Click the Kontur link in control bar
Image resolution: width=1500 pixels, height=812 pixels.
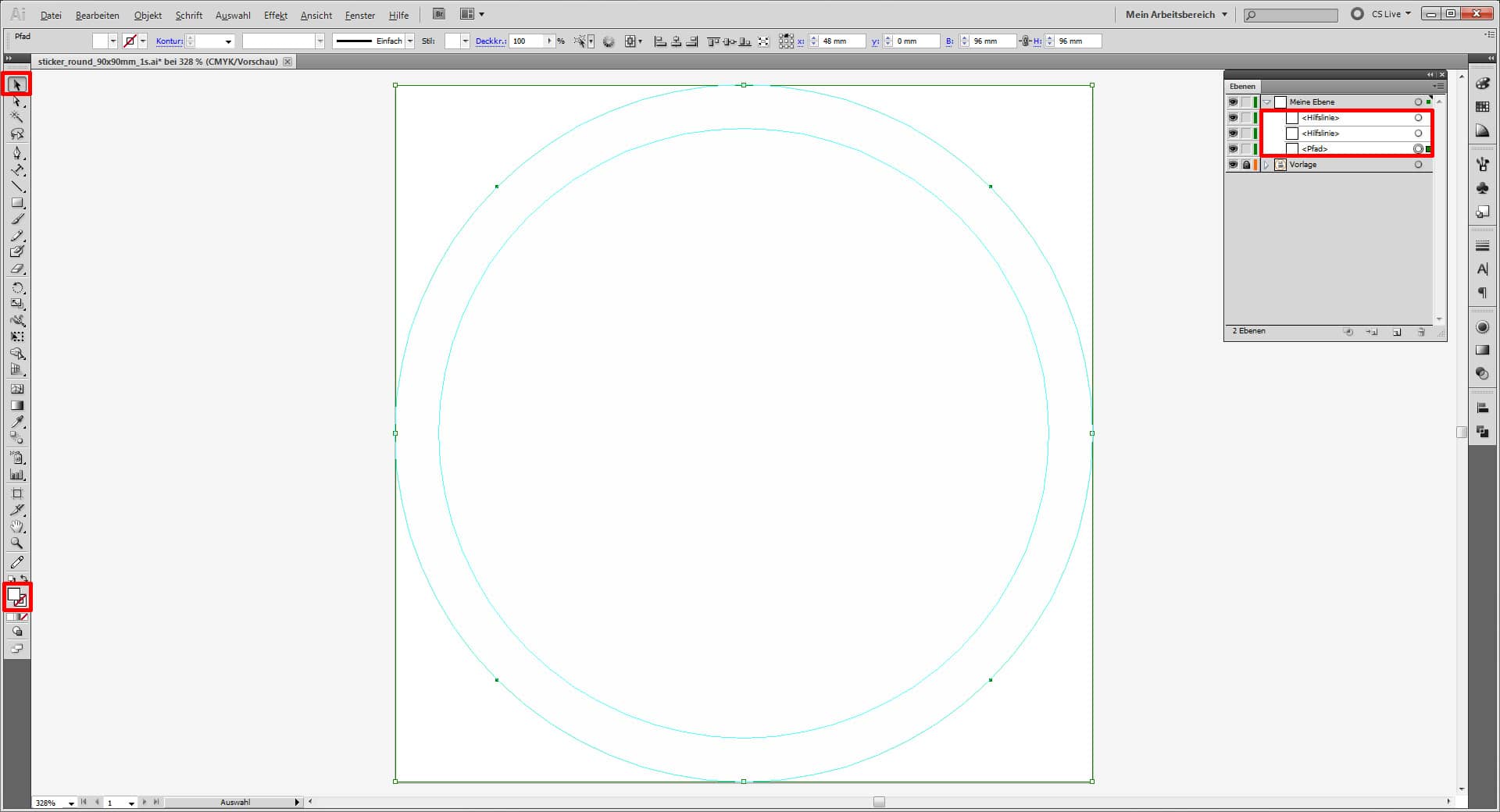[x=169, y=41]
